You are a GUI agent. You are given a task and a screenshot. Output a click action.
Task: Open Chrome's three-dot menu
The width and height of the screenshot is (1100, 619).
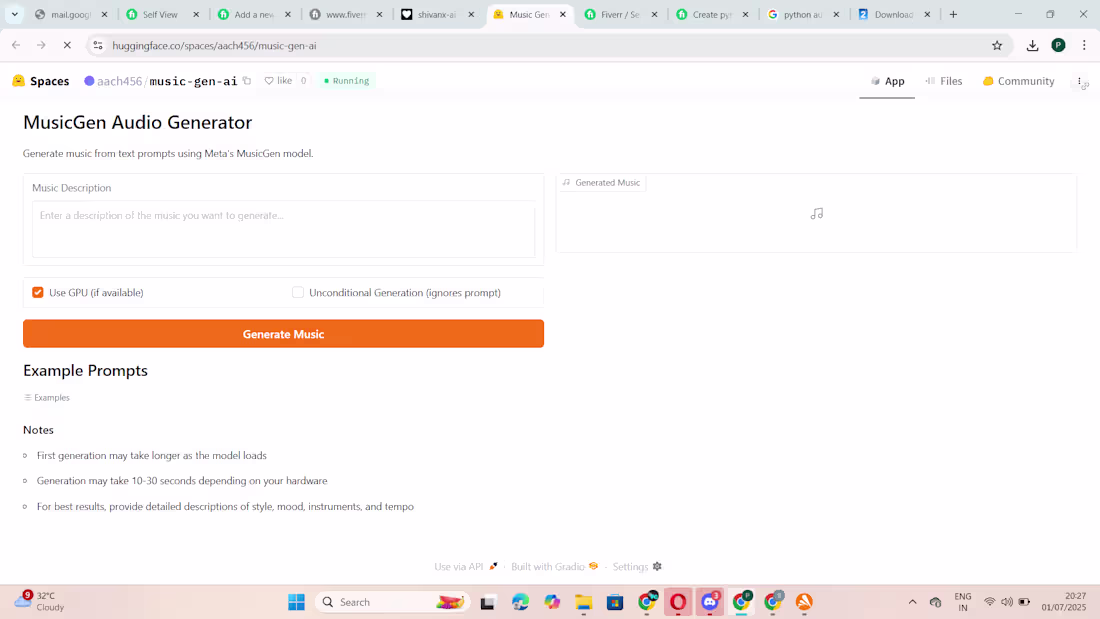coord(1085,46)
